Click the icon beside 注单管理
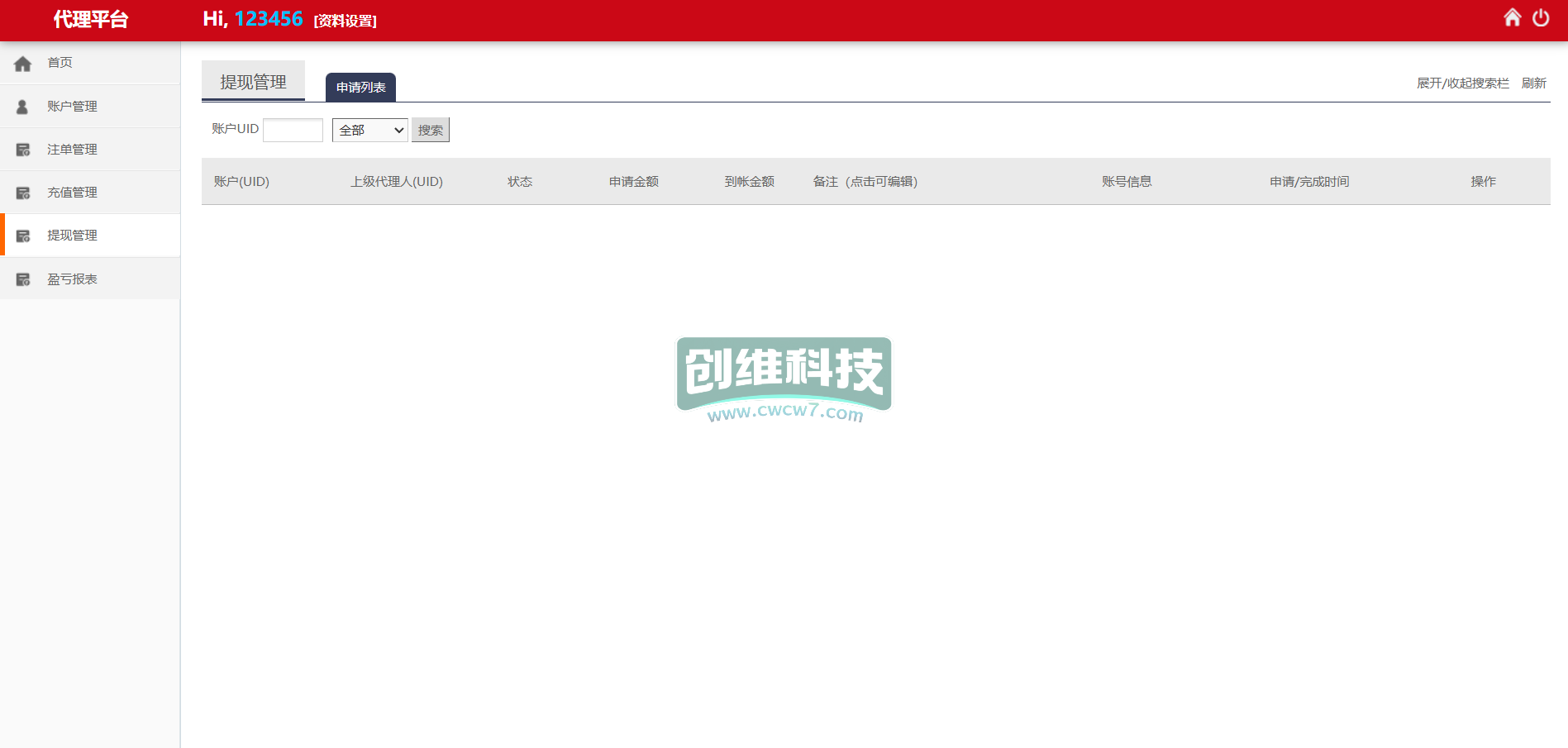The image size is (1568, 748). point(23,150)
